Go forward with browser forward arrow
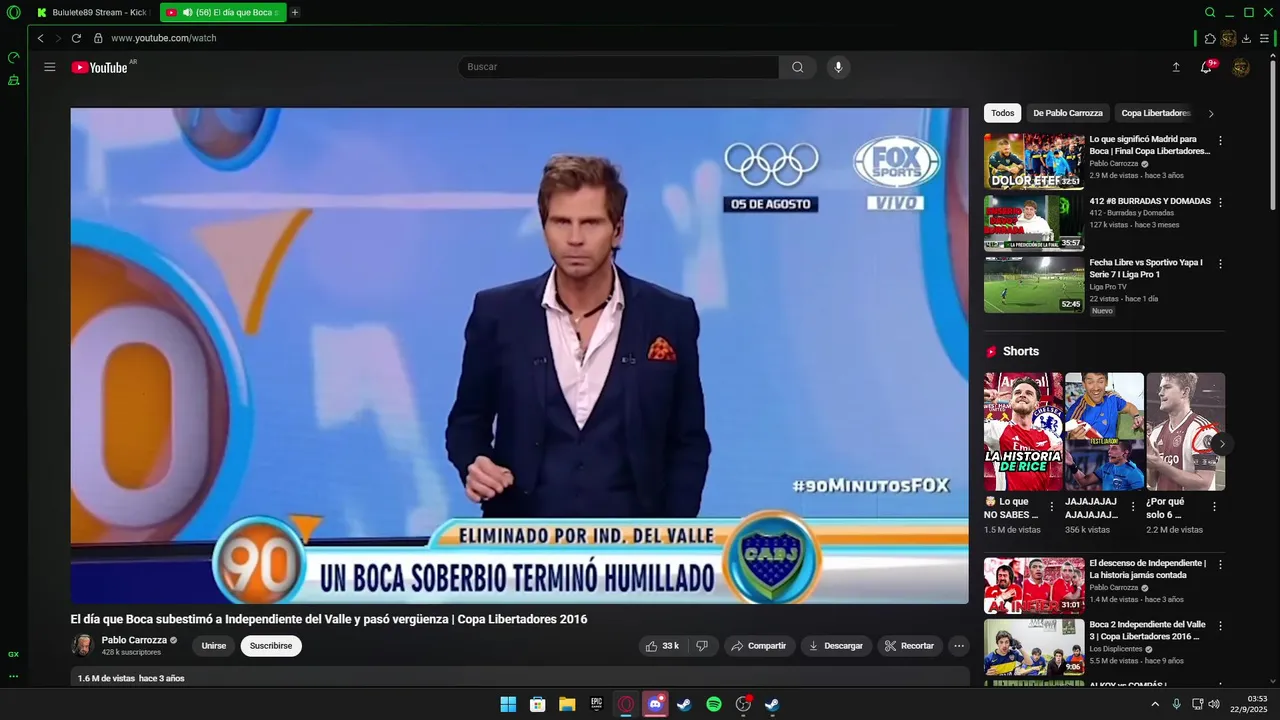 point(58,38)
